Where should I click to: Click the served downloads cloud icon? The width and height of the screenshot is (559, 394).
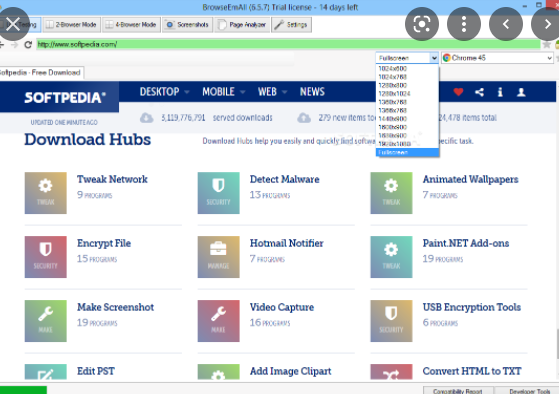[147, 118]
